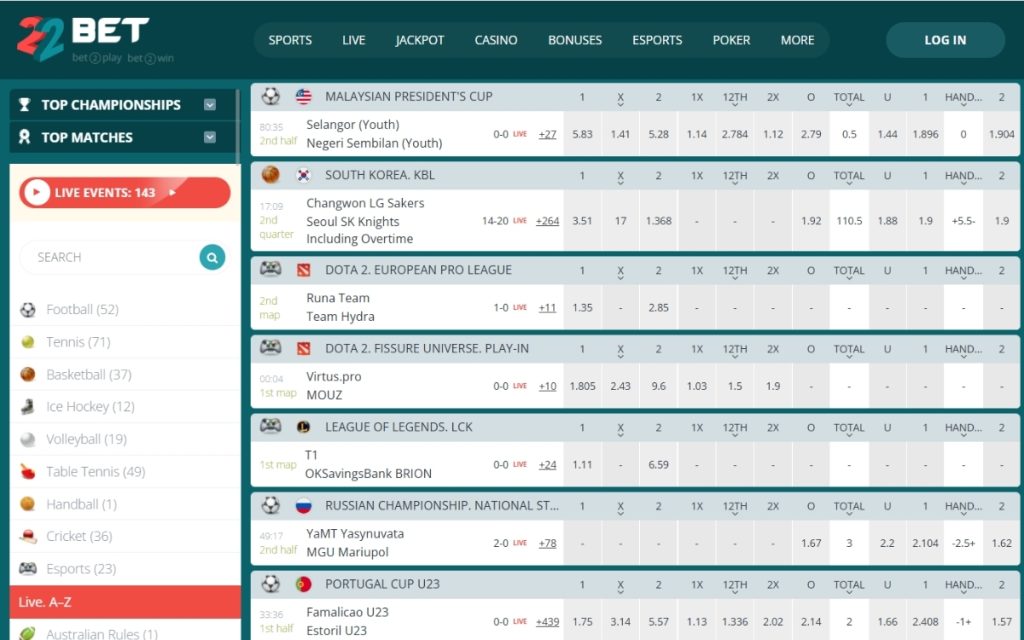Select over odds 1.67 for YaMT Yasynuvata
1024x640 pixels.
(x=811, y=543)
